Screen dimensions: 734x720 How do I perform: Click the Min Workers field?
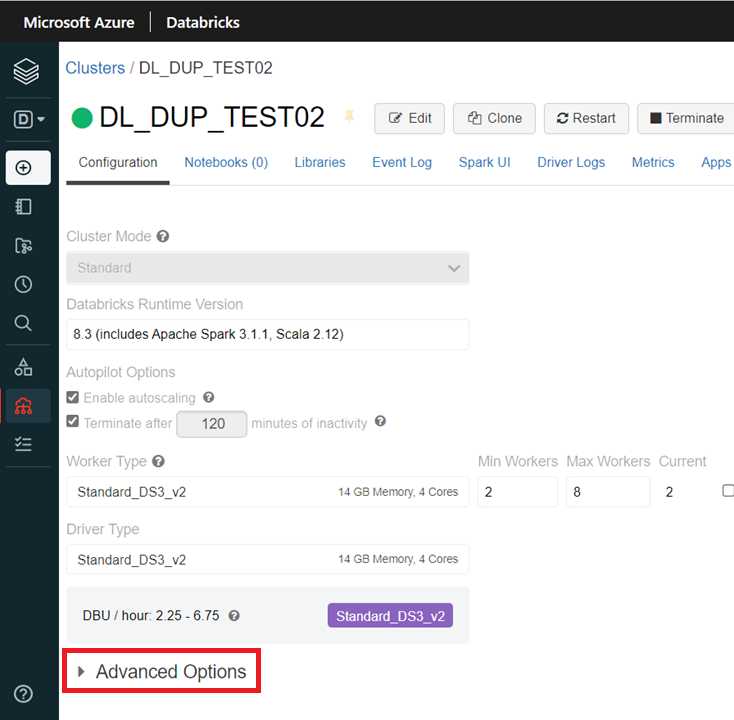tap(518, 492)
